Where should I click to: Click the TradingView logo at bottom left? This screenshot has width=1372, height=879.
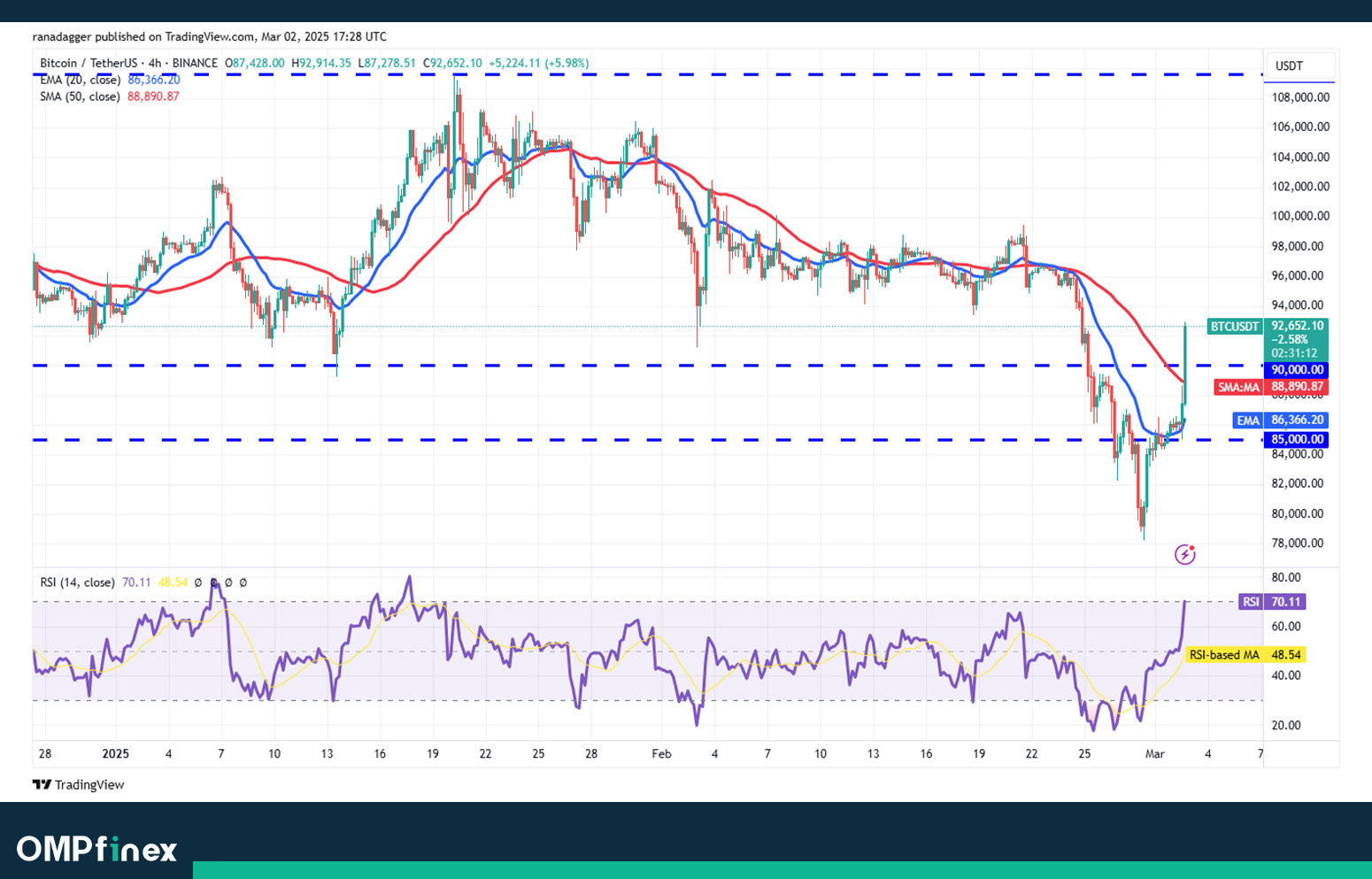79,784
